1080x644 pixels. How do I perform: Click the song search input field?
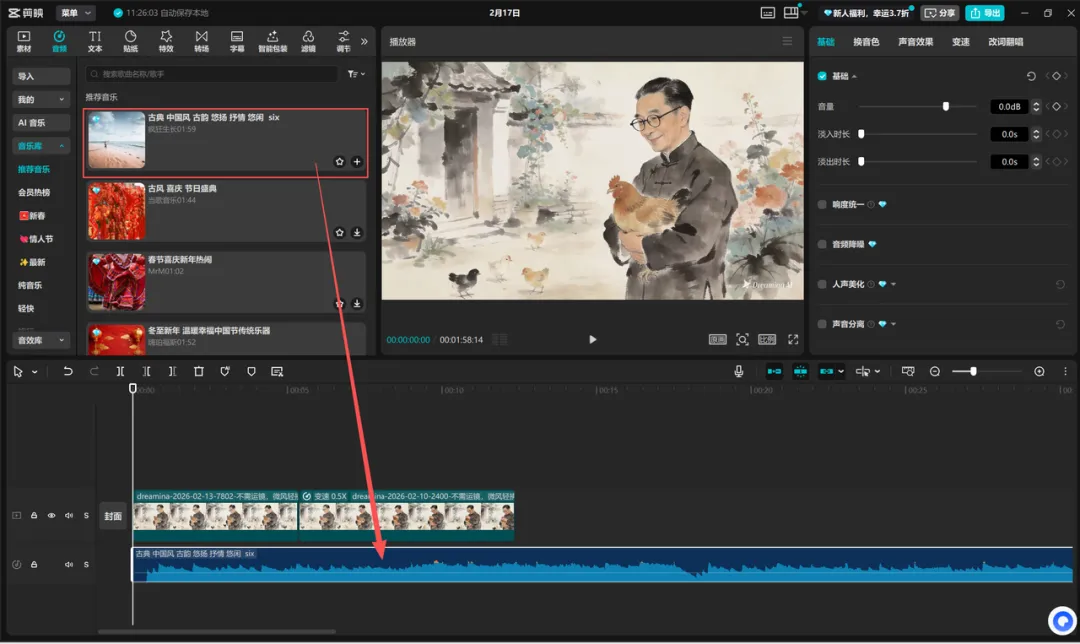212,74
